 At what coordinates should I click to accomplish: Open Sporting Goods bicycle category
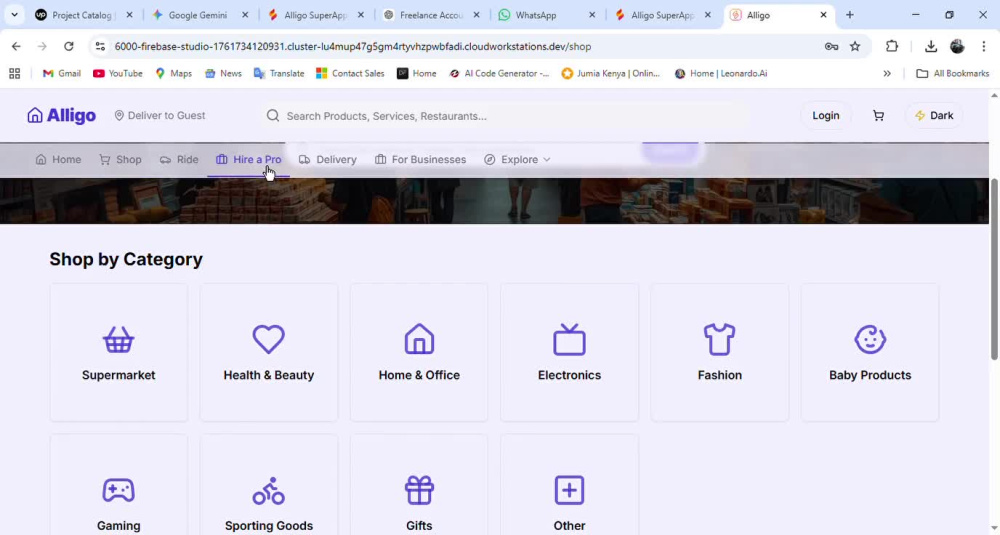pos(268,486)
